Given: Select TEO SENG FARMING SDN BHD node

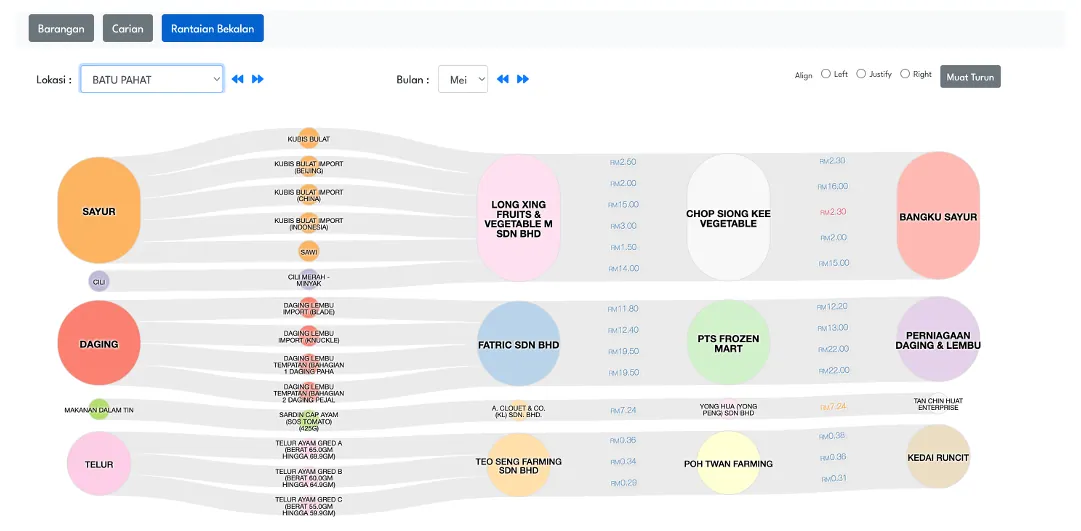Looking at the screenshot, I should (518, 465).
